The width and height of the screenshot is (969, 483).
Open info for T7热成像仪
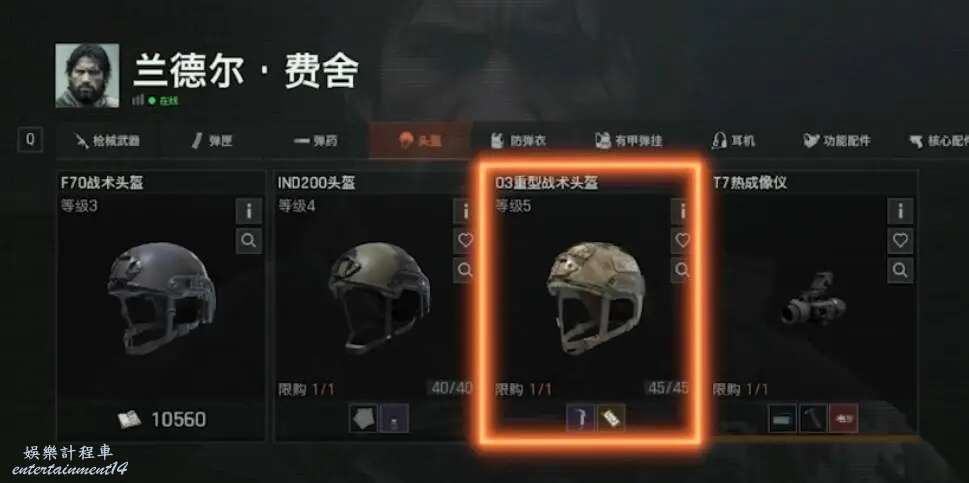coord(900,211)
